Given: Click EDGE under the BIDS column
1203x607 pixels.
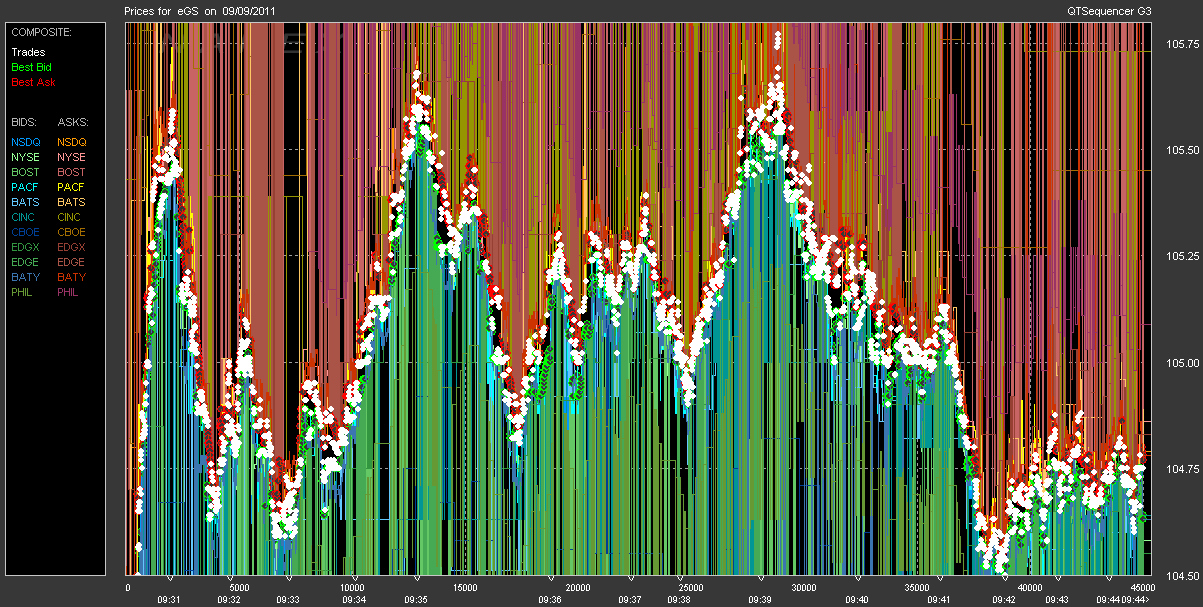Looking at the screenshot, I should pos(25,262).
